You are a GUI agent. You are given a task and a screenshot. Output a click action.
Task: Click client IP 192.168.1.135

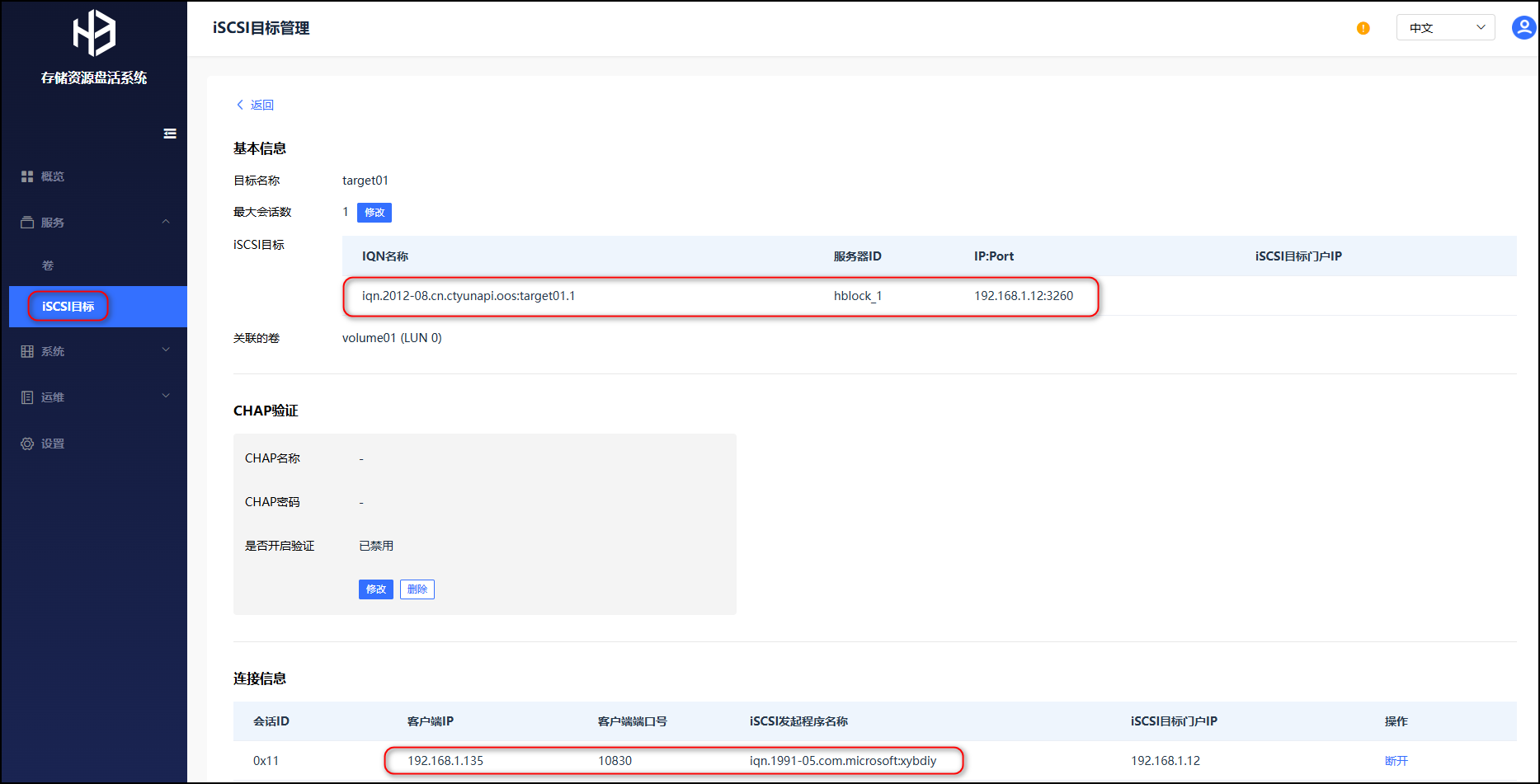[x=445, y=761]
